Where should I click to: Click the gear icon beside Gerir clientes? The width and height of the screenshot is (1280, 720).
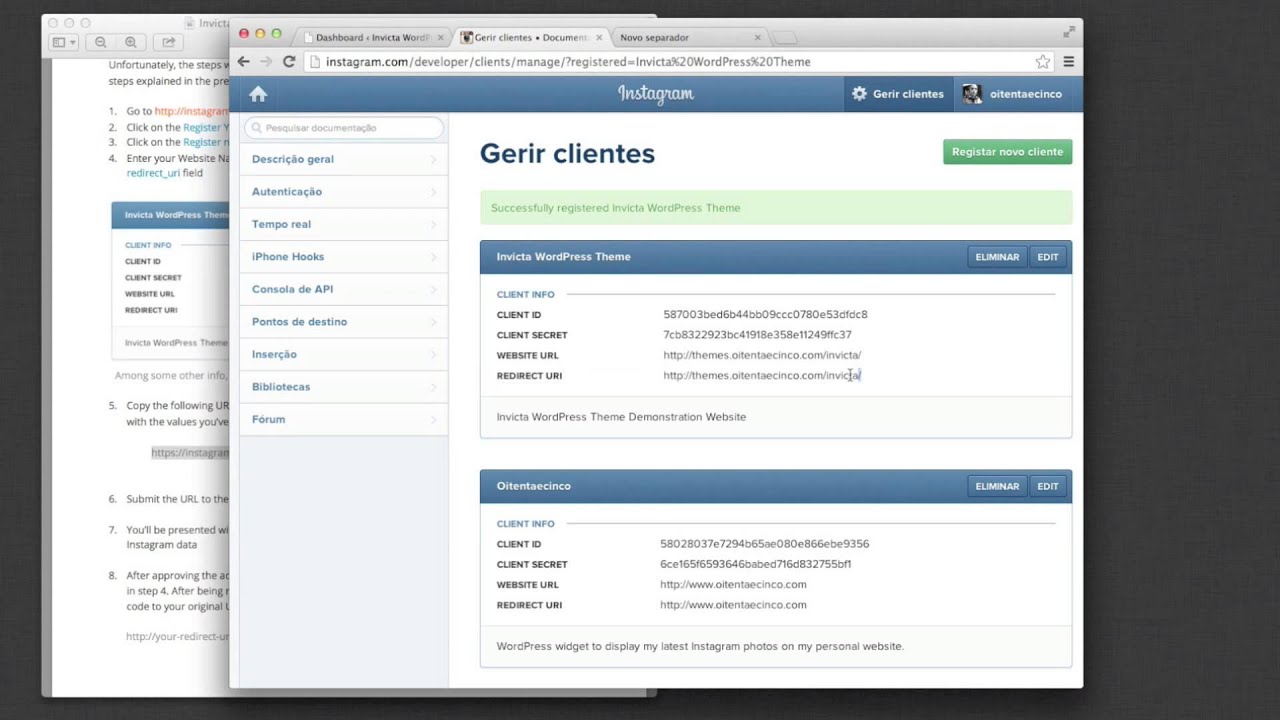coord(859,94)
